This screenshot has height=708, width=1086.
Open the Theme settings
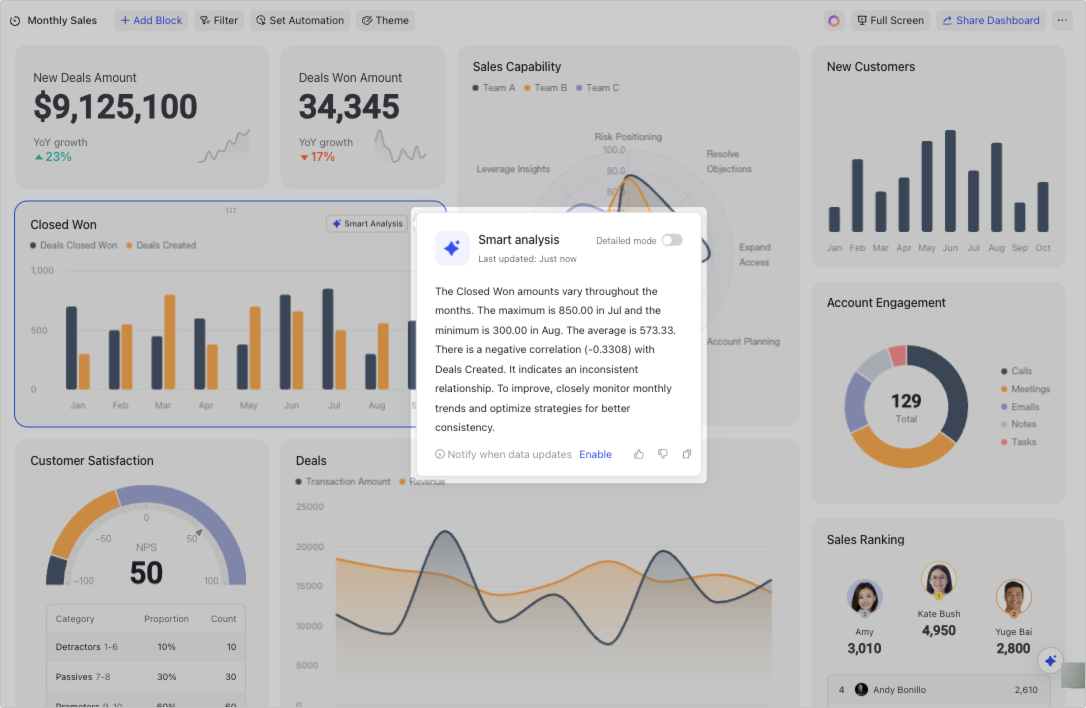click(x=385, y=20)
